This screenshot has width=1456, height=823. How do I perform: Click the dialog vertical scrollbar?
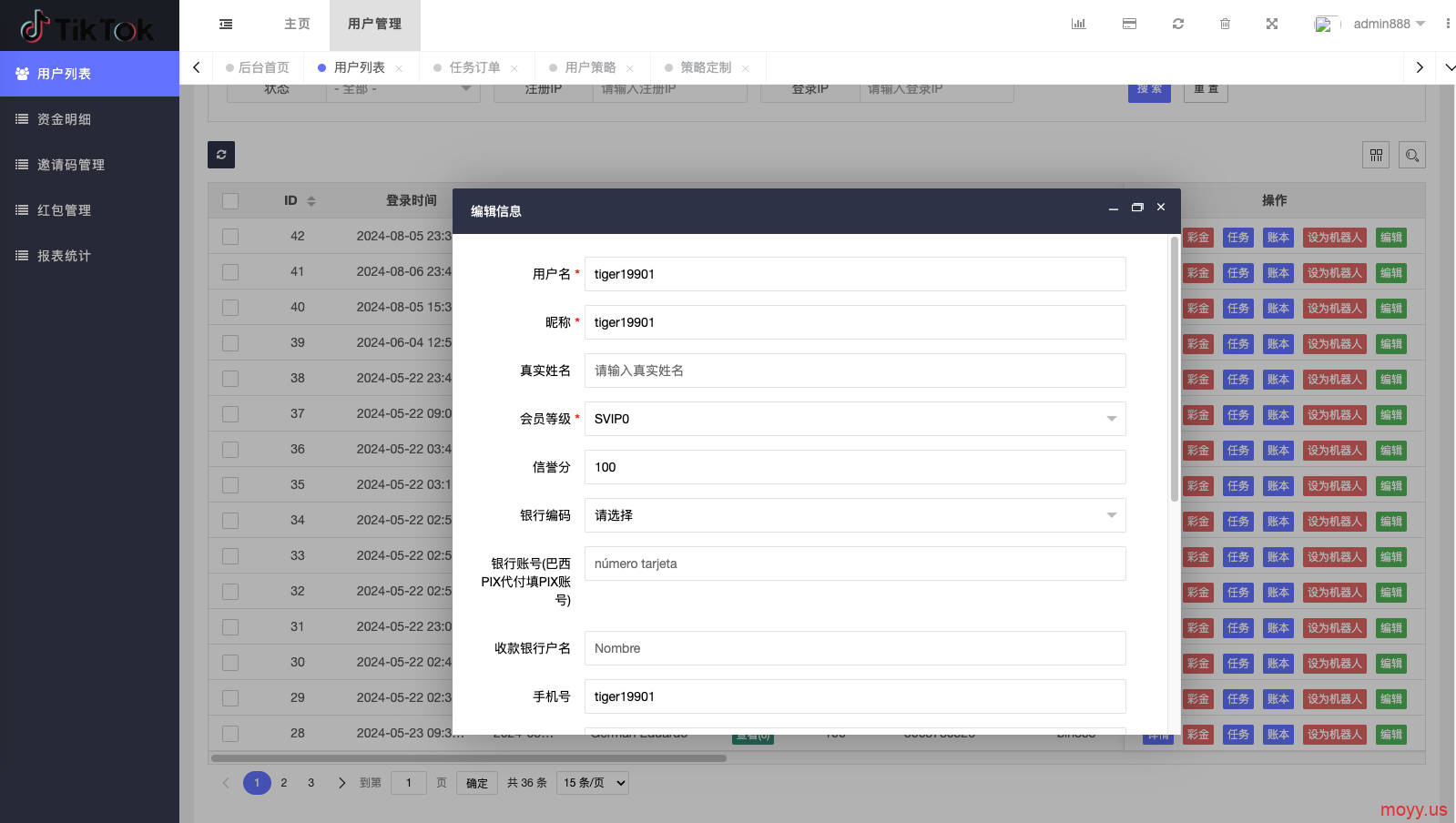pos(1175,369)
